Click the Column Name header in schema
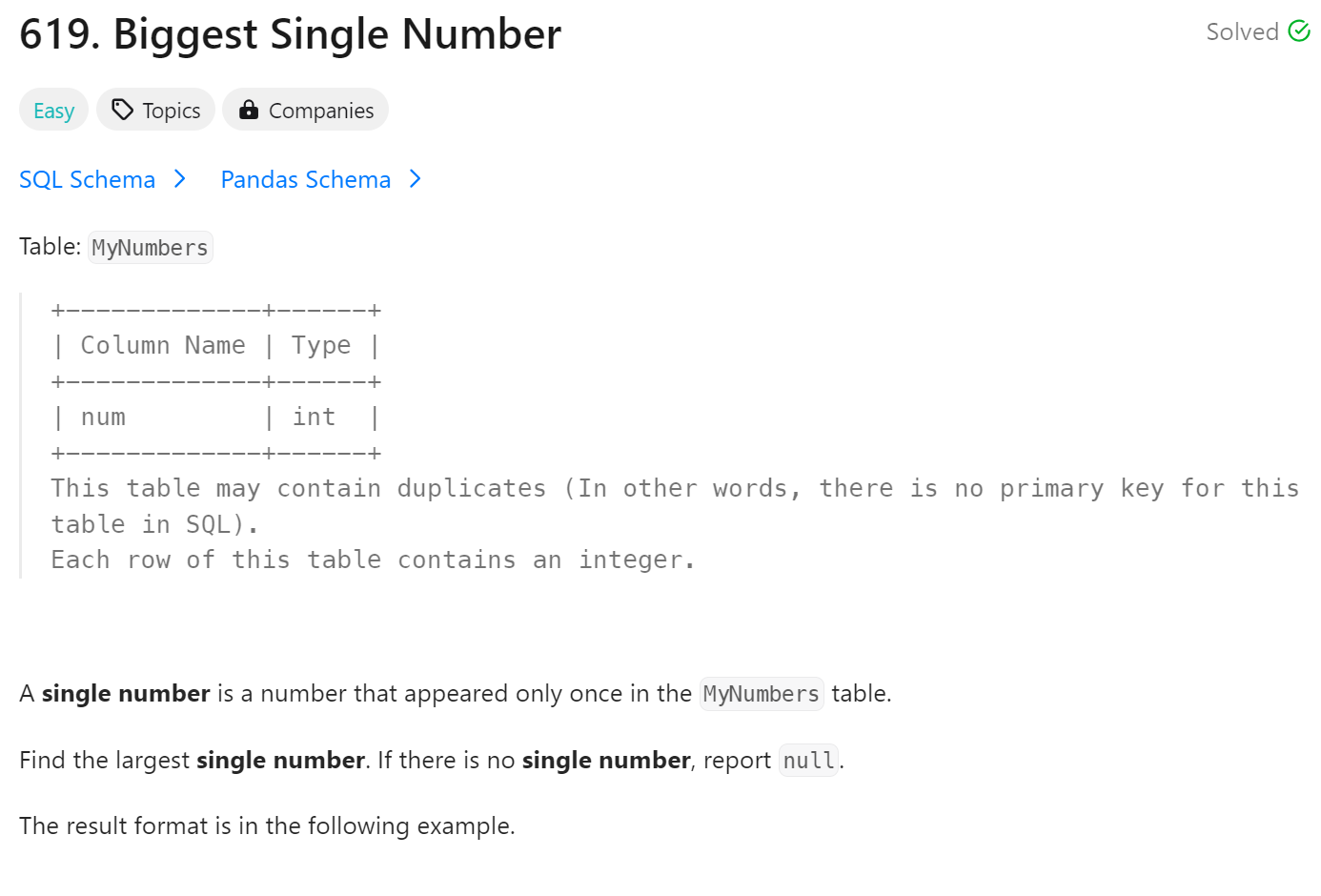 (163, 345)
